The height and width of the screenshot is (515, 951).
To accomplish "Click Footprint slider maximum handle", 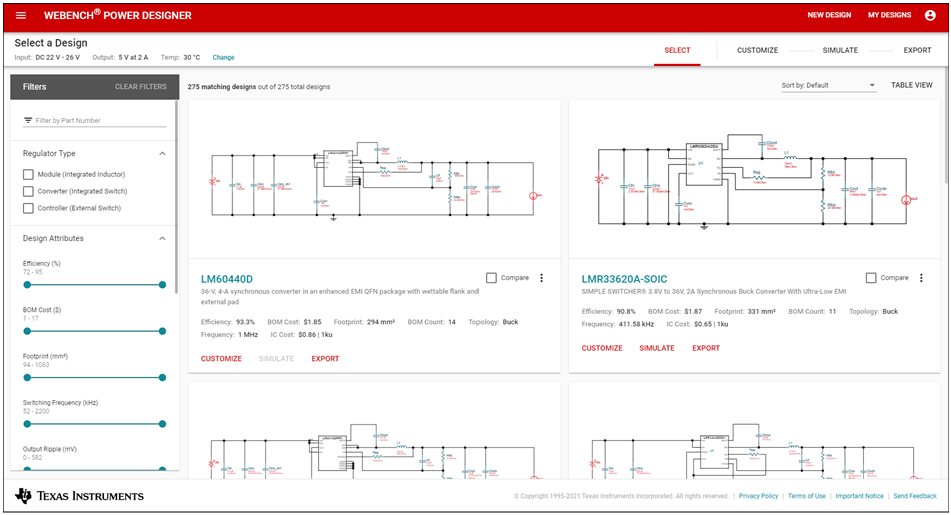I will 162,377.
